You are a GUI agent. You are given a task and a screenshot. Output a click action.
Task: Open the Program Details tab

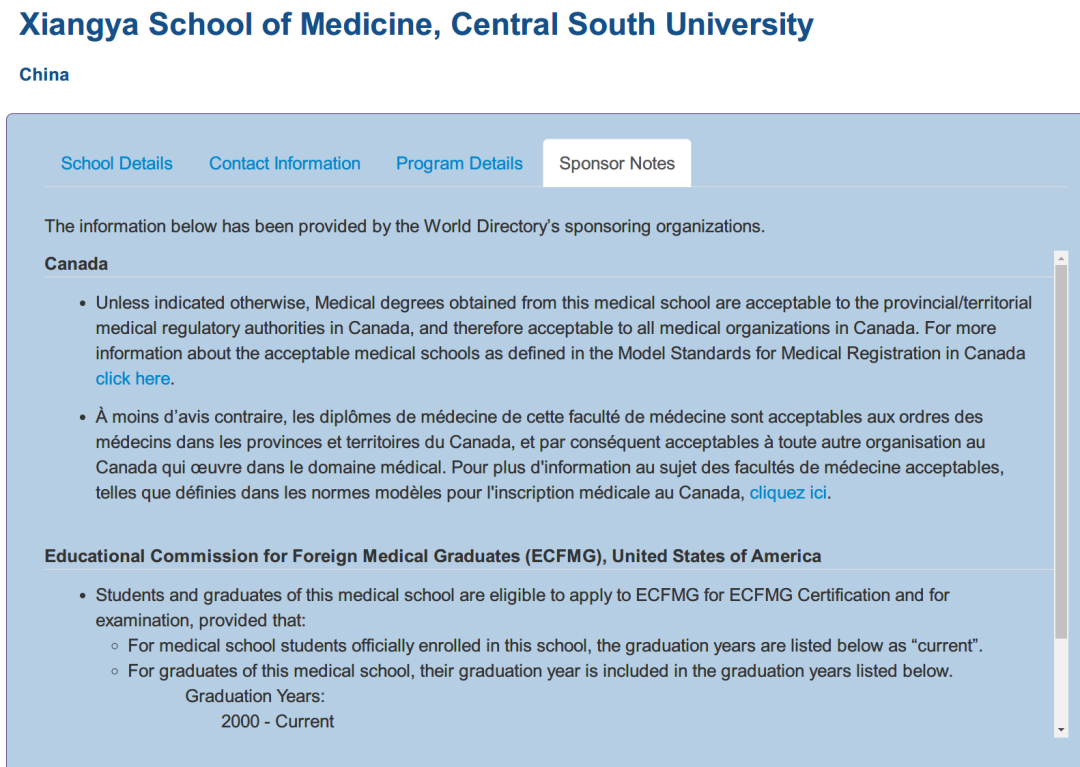459,163
